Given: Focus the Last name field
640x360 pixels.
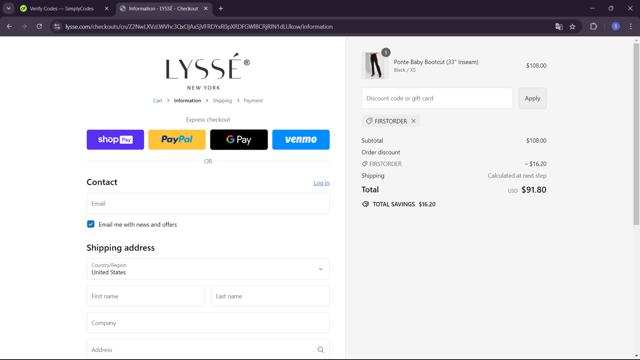Looking at the screenshot, I should point(270,296).
